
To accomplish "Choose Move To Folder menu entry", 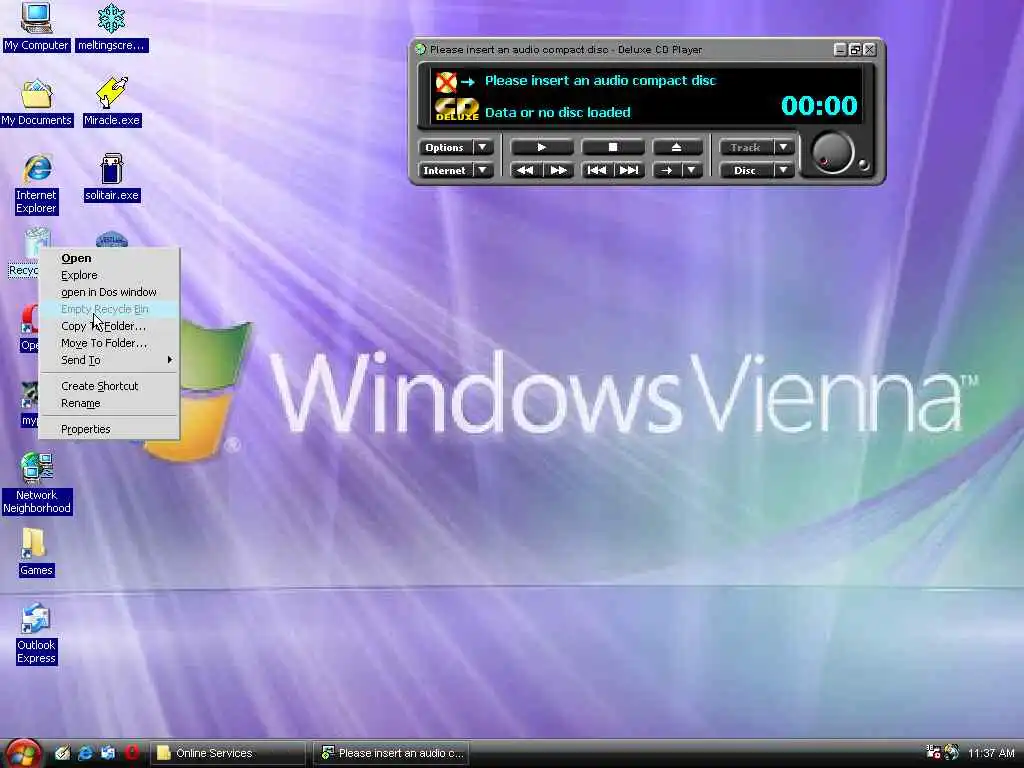I will (109, 343).
